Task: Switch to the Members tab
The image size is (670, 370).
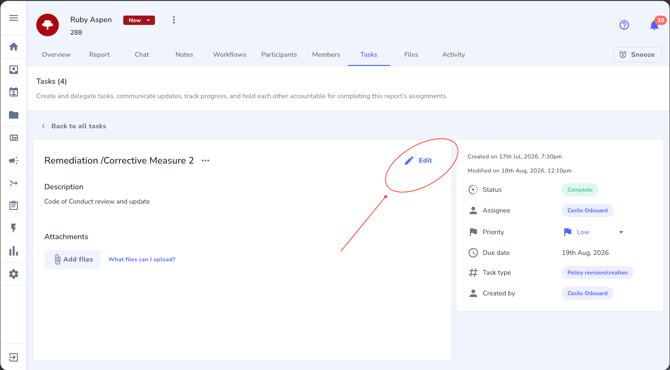Action: click(x=326, y=55)
